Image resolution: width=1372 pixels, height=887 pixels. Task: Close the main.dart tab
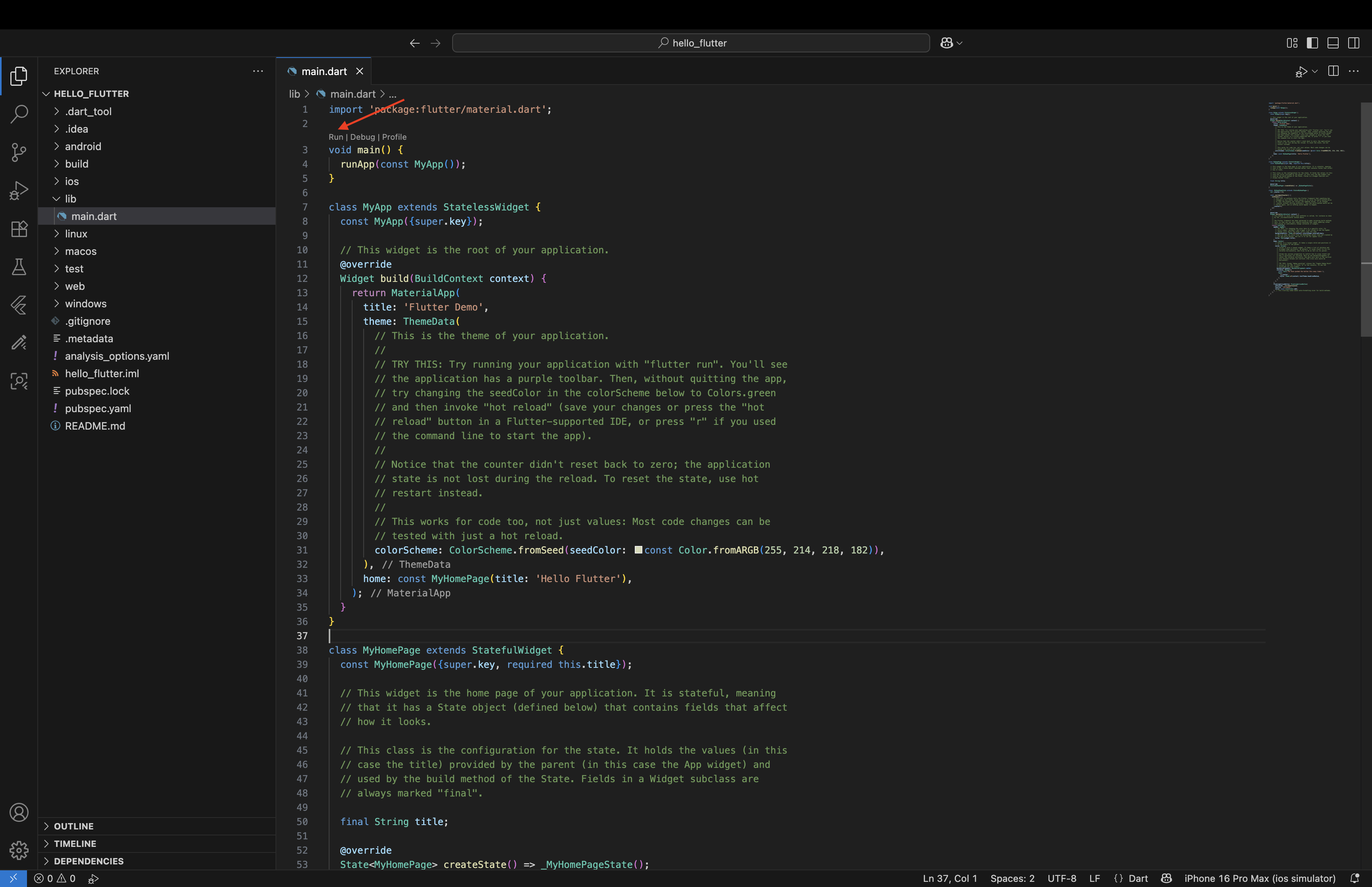click(360, 71)
